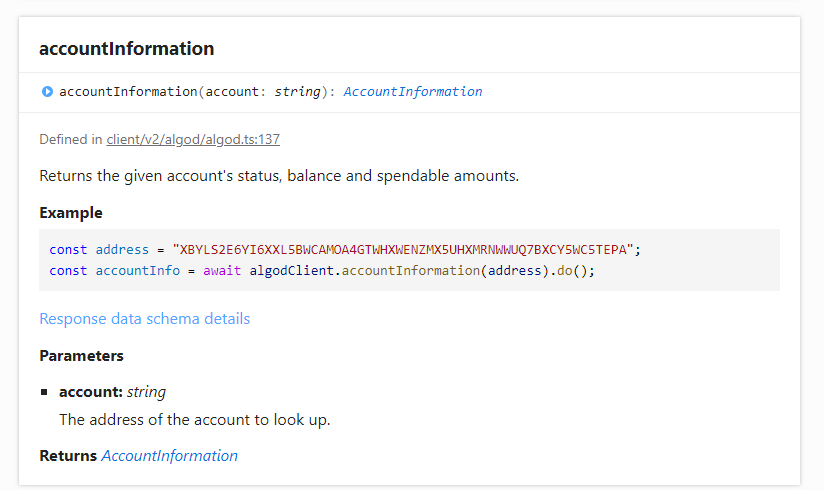Open the Response data schema details link
Viewport: 824px width, 490px height.
click(x=144, y=319)
